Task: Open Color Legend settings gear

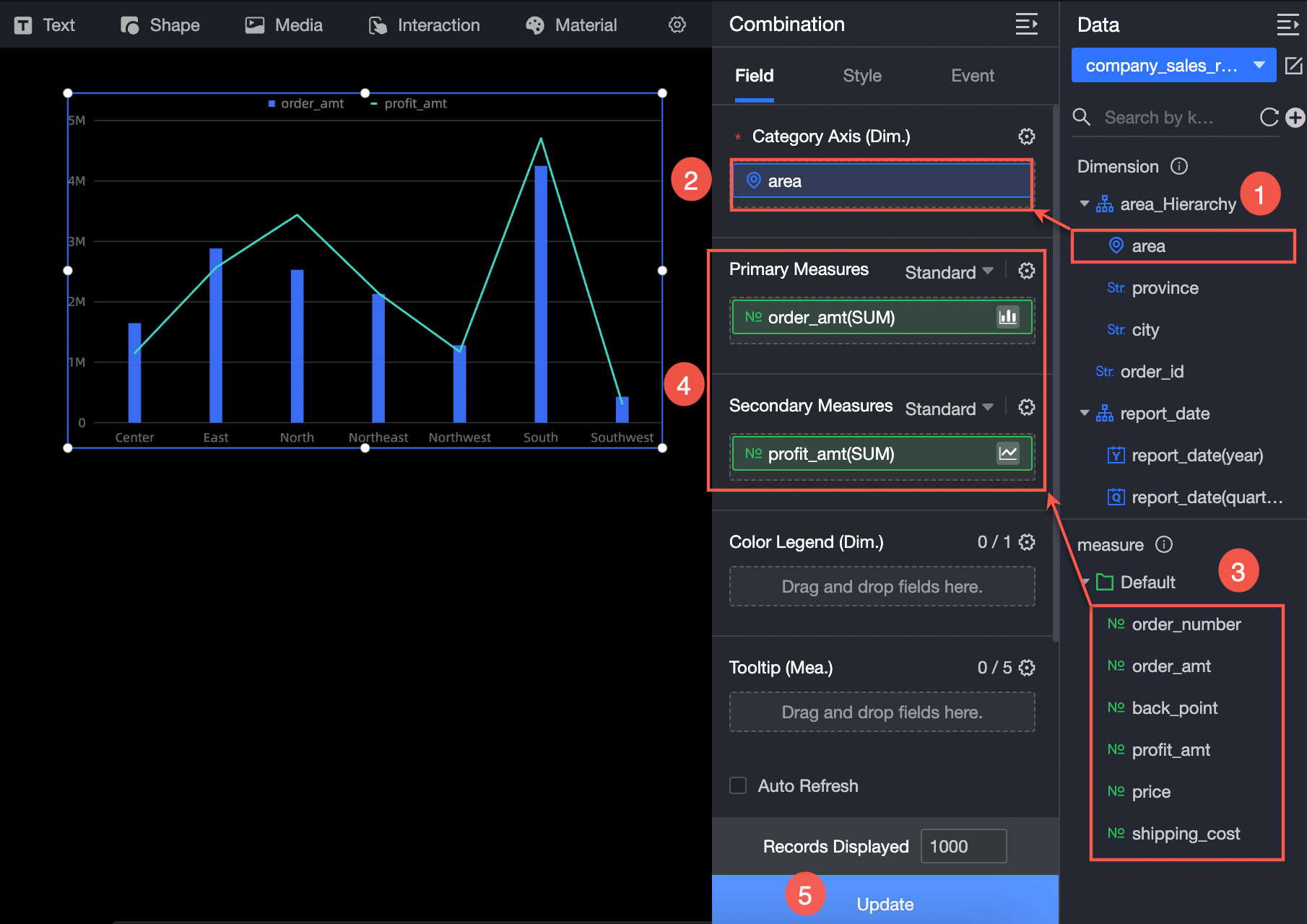Action: pyautogui.click(x=1027, y=542)
